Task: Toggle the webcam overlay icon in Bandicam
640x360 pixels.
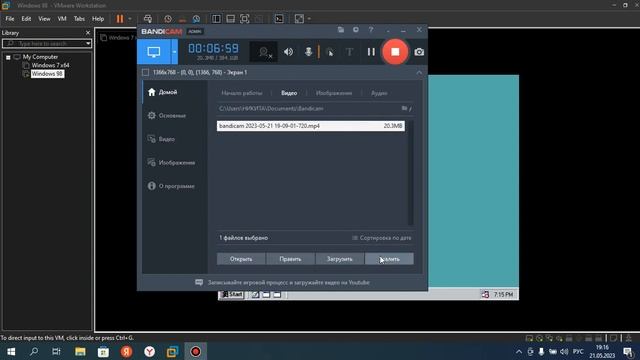Action: point(264,52)
